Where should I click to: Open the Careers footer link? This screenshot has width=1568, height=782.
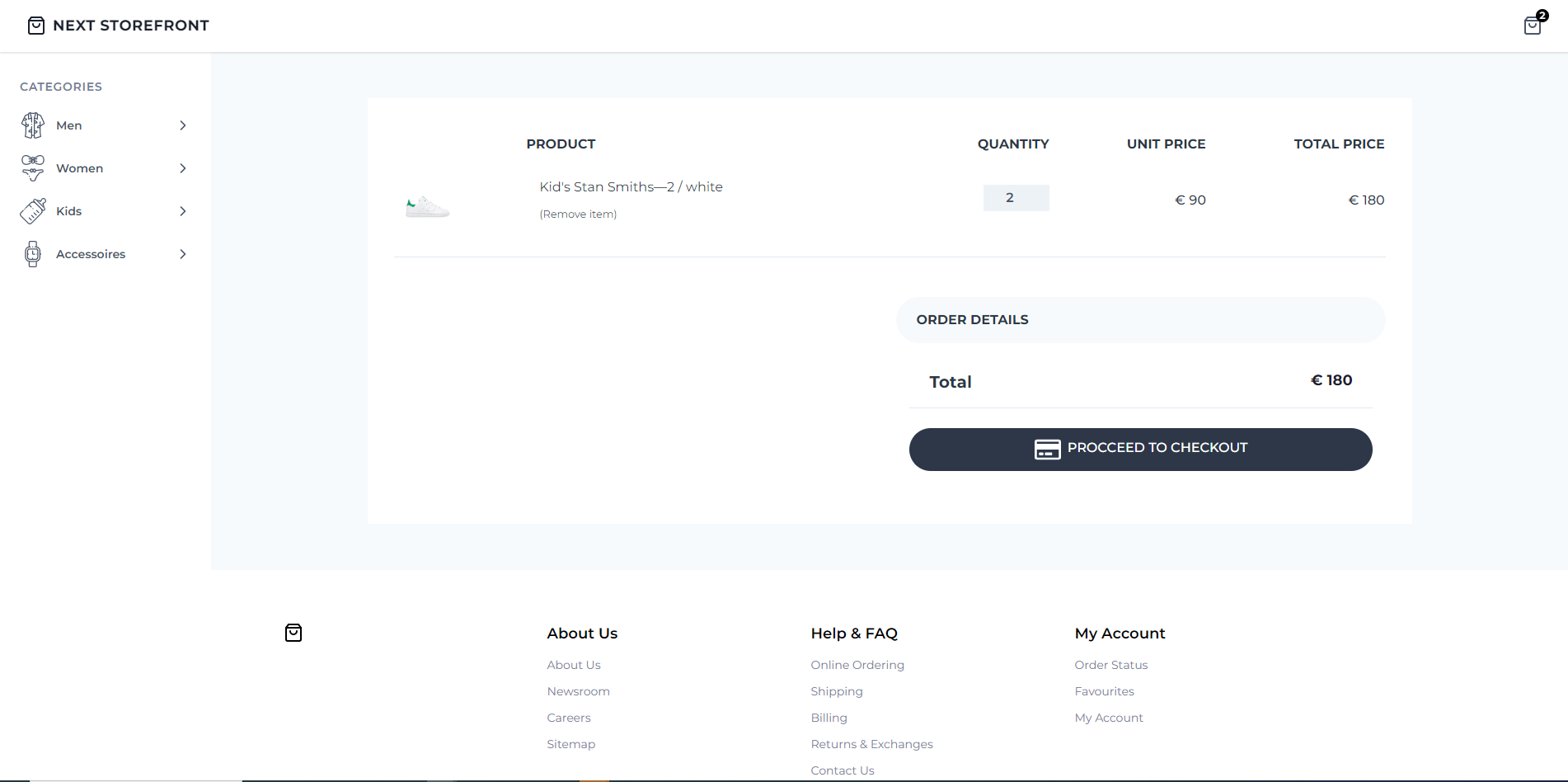[x=569, y=718]
